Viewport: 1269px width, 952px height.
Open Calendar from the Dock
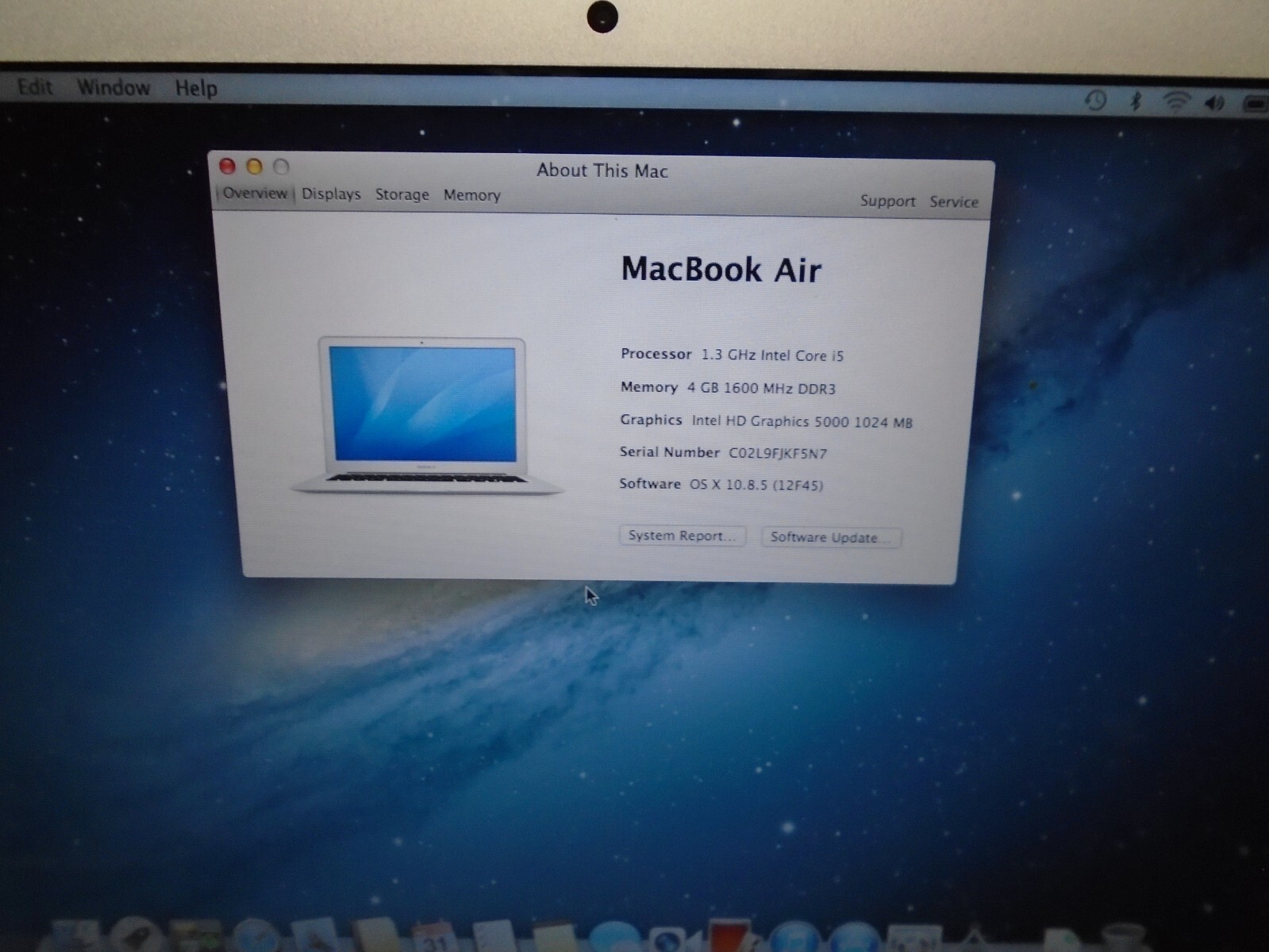pos(434,936)
